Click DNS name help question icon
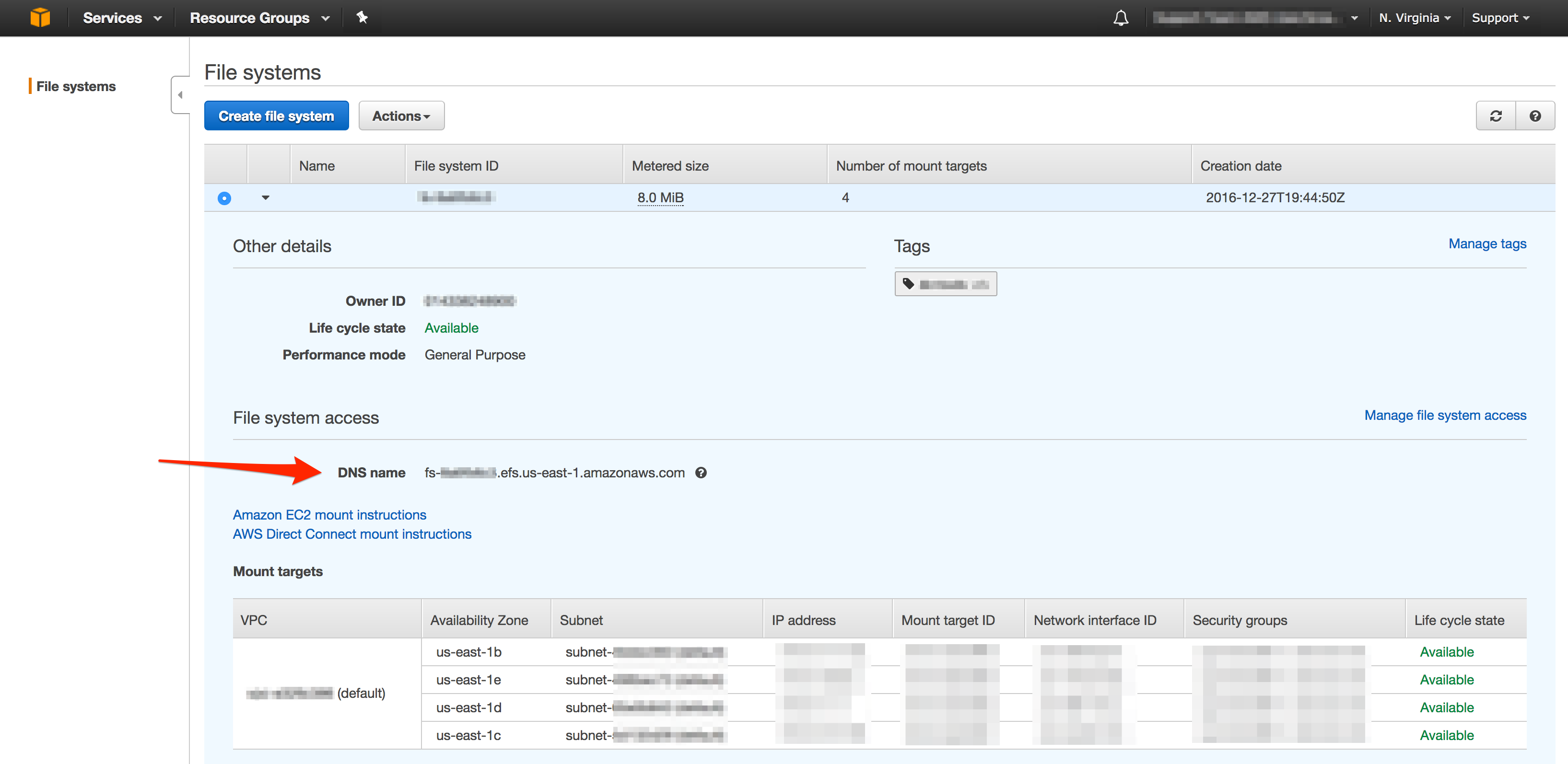 (701, 473)
